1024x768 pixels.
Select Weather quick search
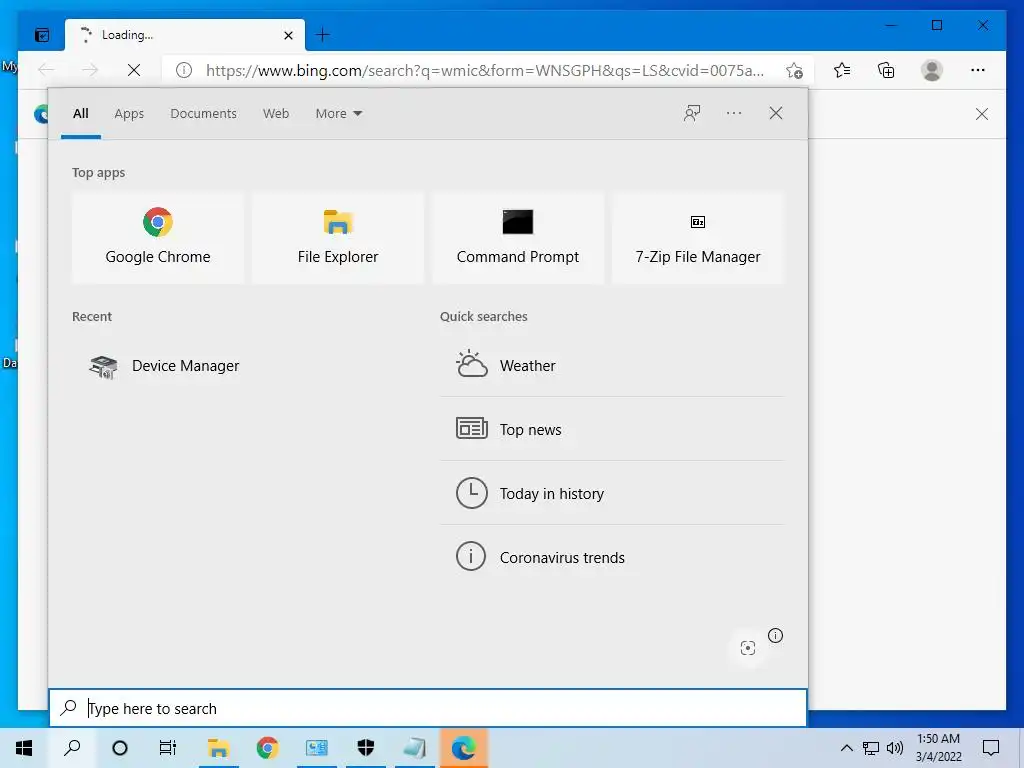tap(612, 366)
